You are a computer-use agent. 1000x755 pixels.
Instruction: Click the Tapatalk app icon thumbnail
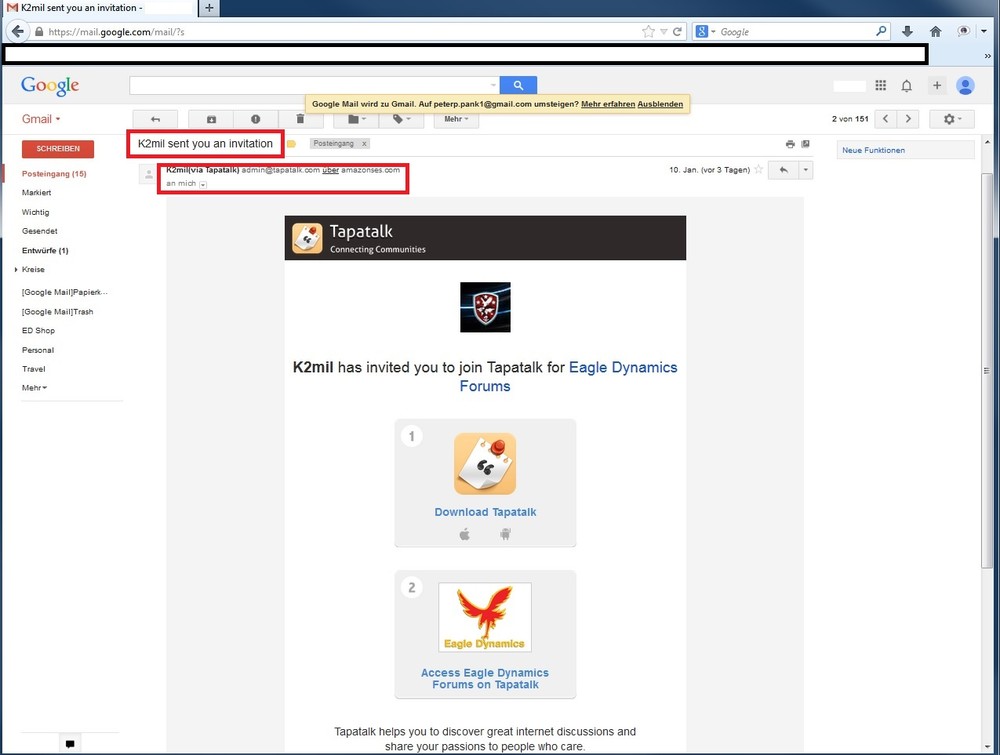[x=485, y=464]
